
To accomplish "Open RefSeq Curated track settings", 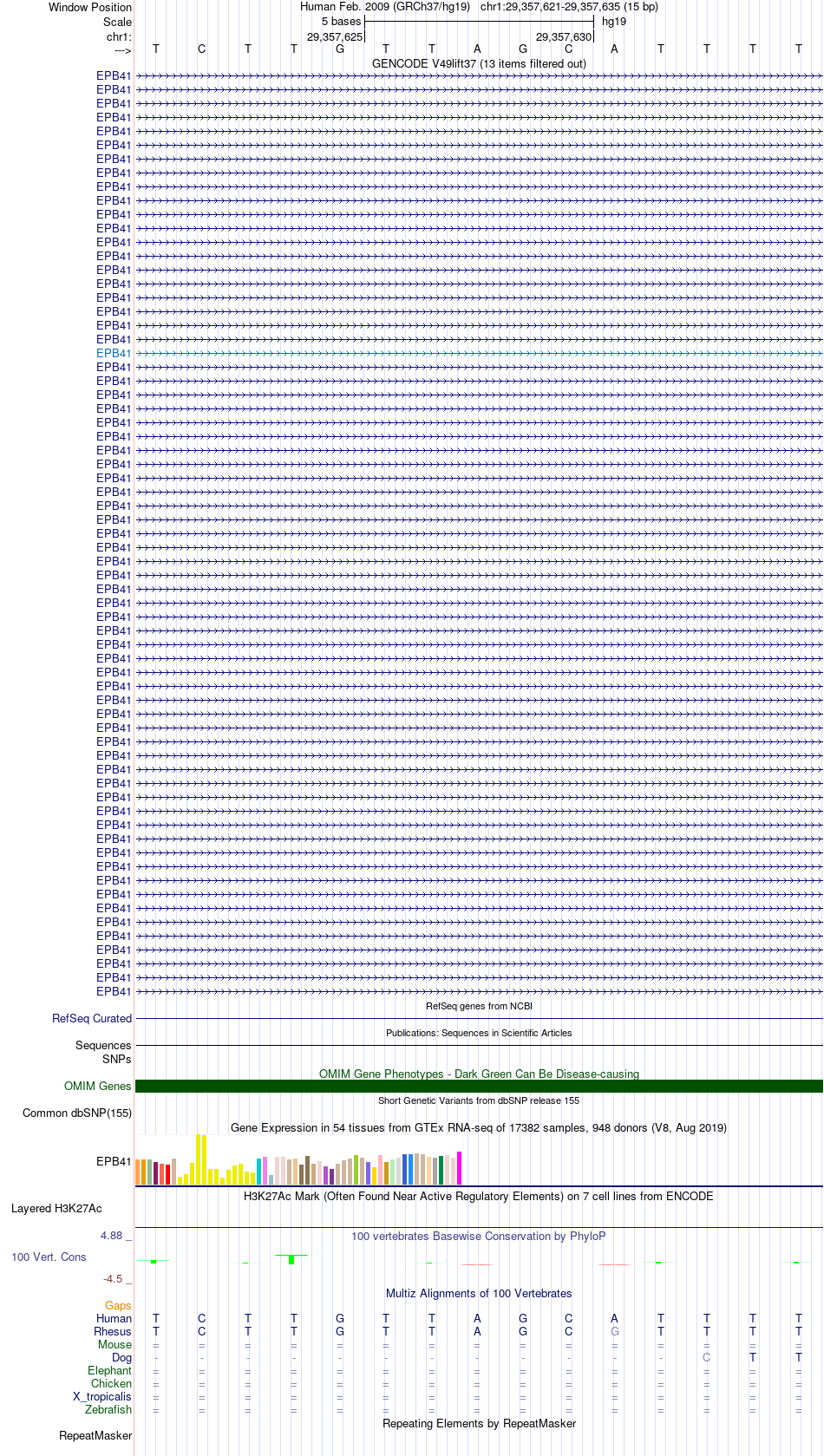I will point(92,1018).
